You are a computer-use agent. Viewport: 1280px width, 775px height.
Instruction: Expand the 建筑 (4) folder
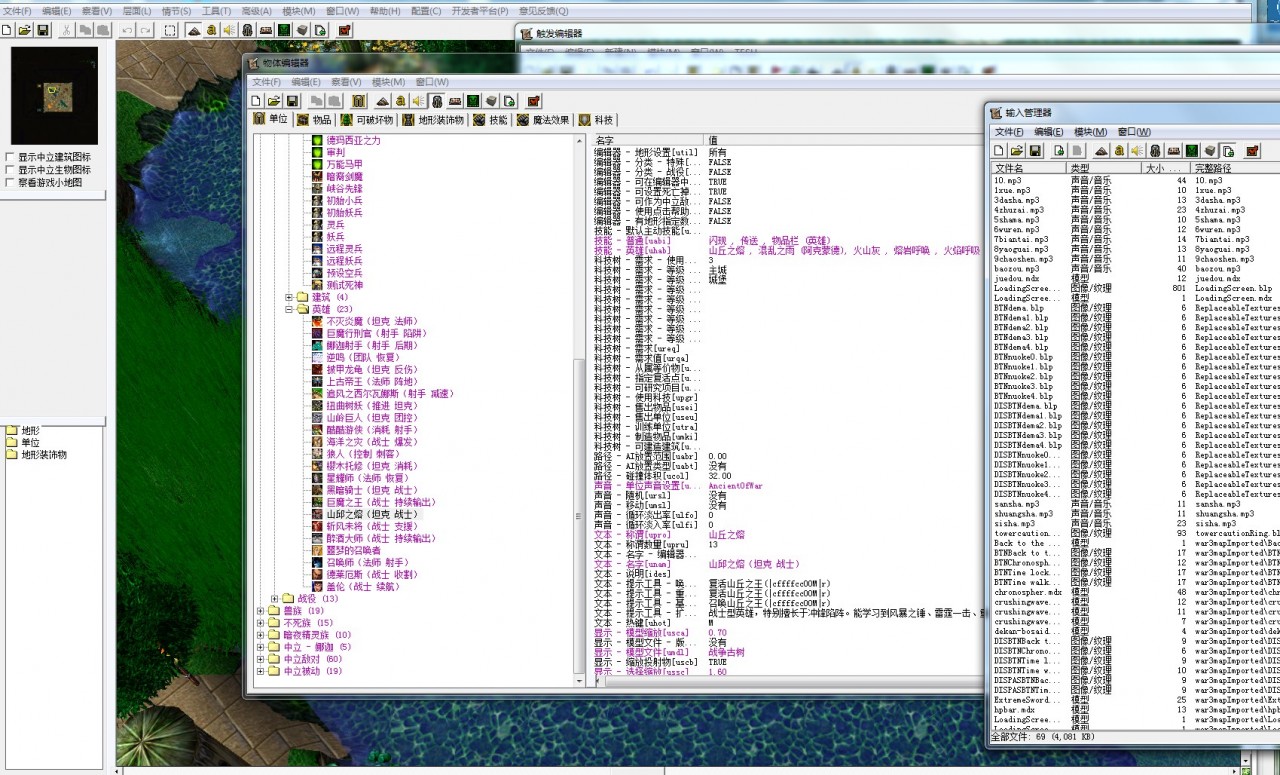pos(290,297)
